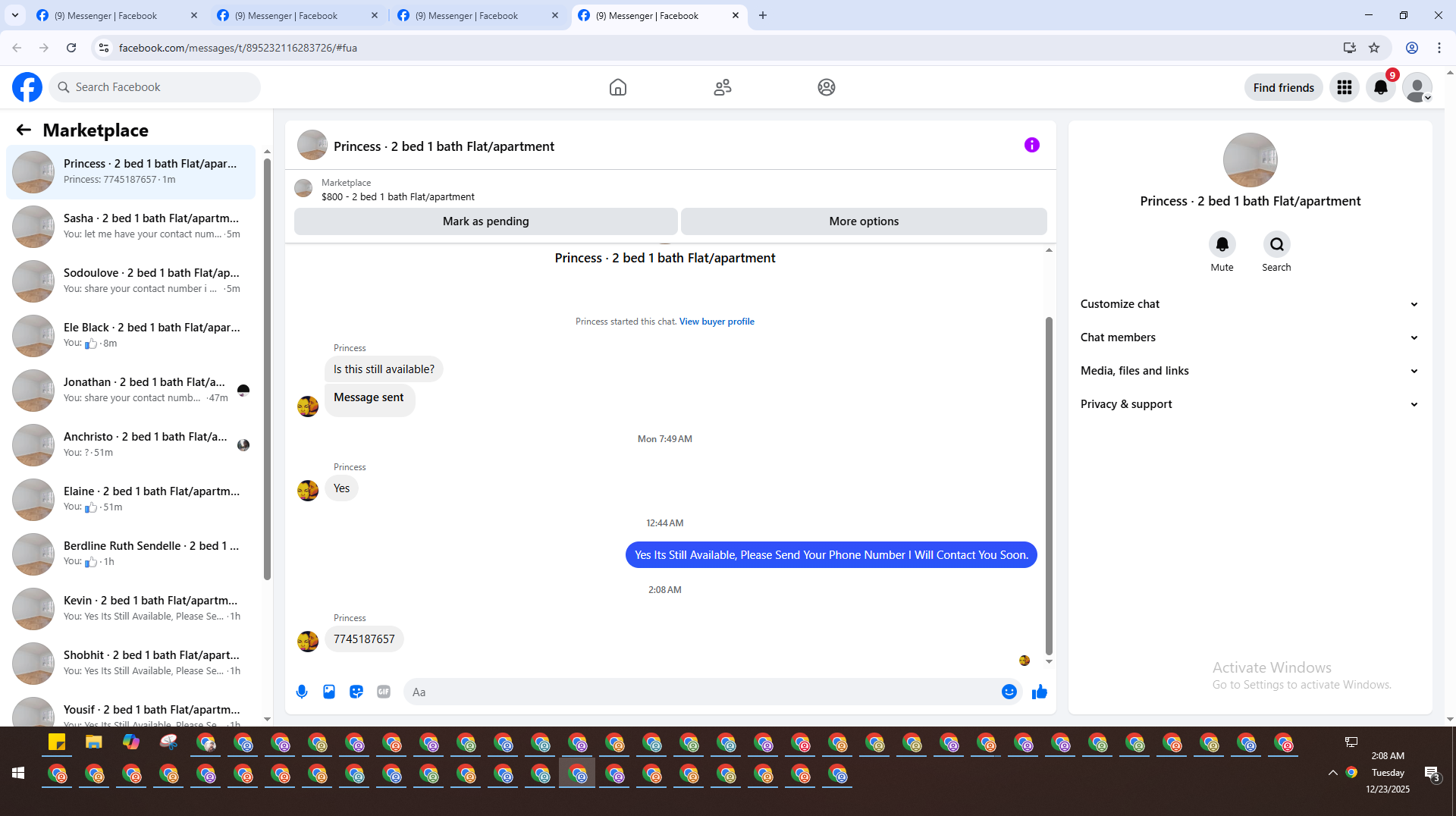This screenshot has height=816, width=1456.
Task: Click Find friends button
Action: tap(1284, 87)
